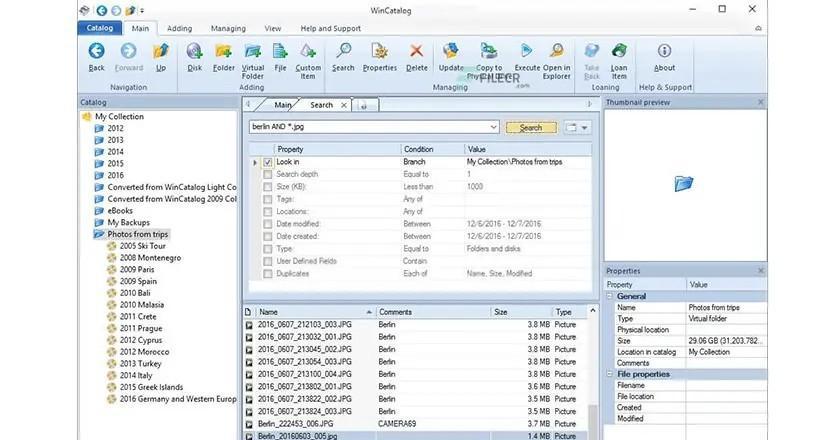Image resolution: width=836 pixels, height=440 pixels.
Task: Enable the Search depth checkbox
Action: point(268,174)
